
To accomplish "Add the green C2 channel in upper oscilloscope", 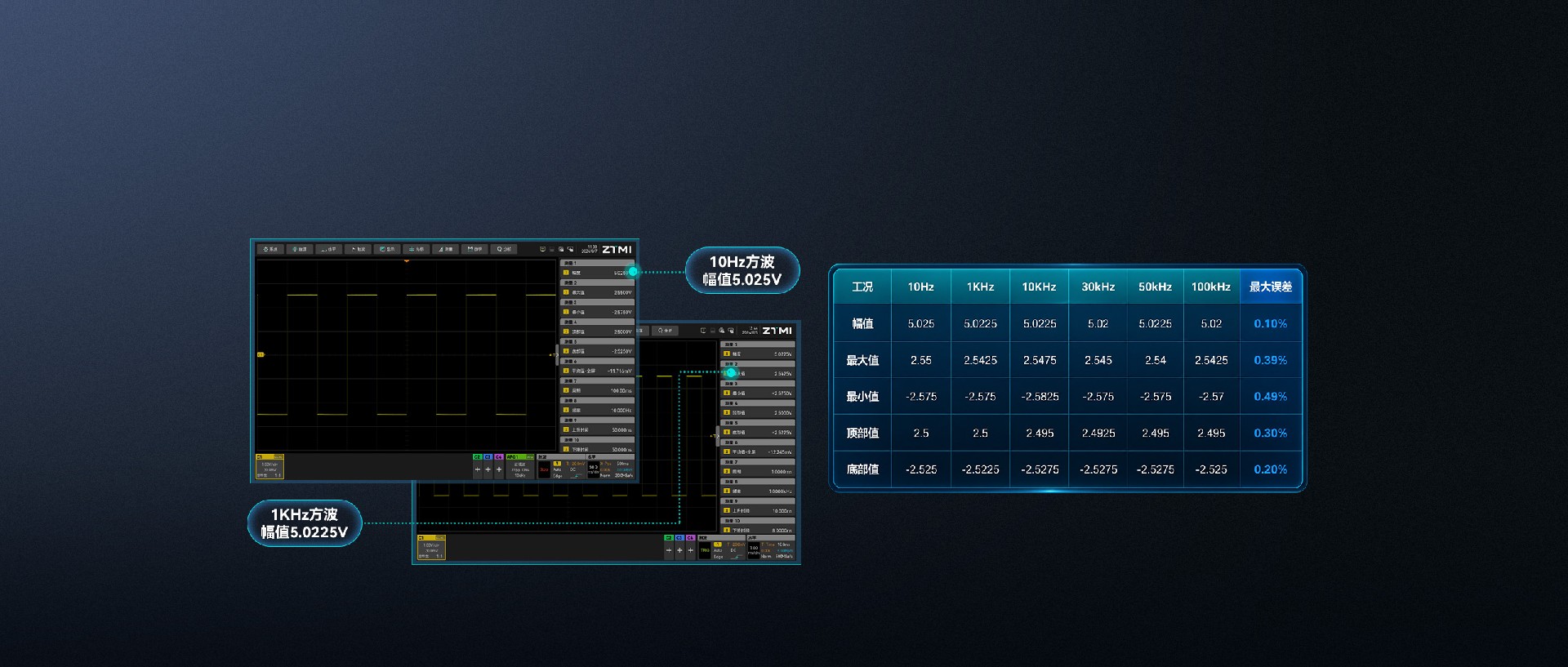I will 478,466.
